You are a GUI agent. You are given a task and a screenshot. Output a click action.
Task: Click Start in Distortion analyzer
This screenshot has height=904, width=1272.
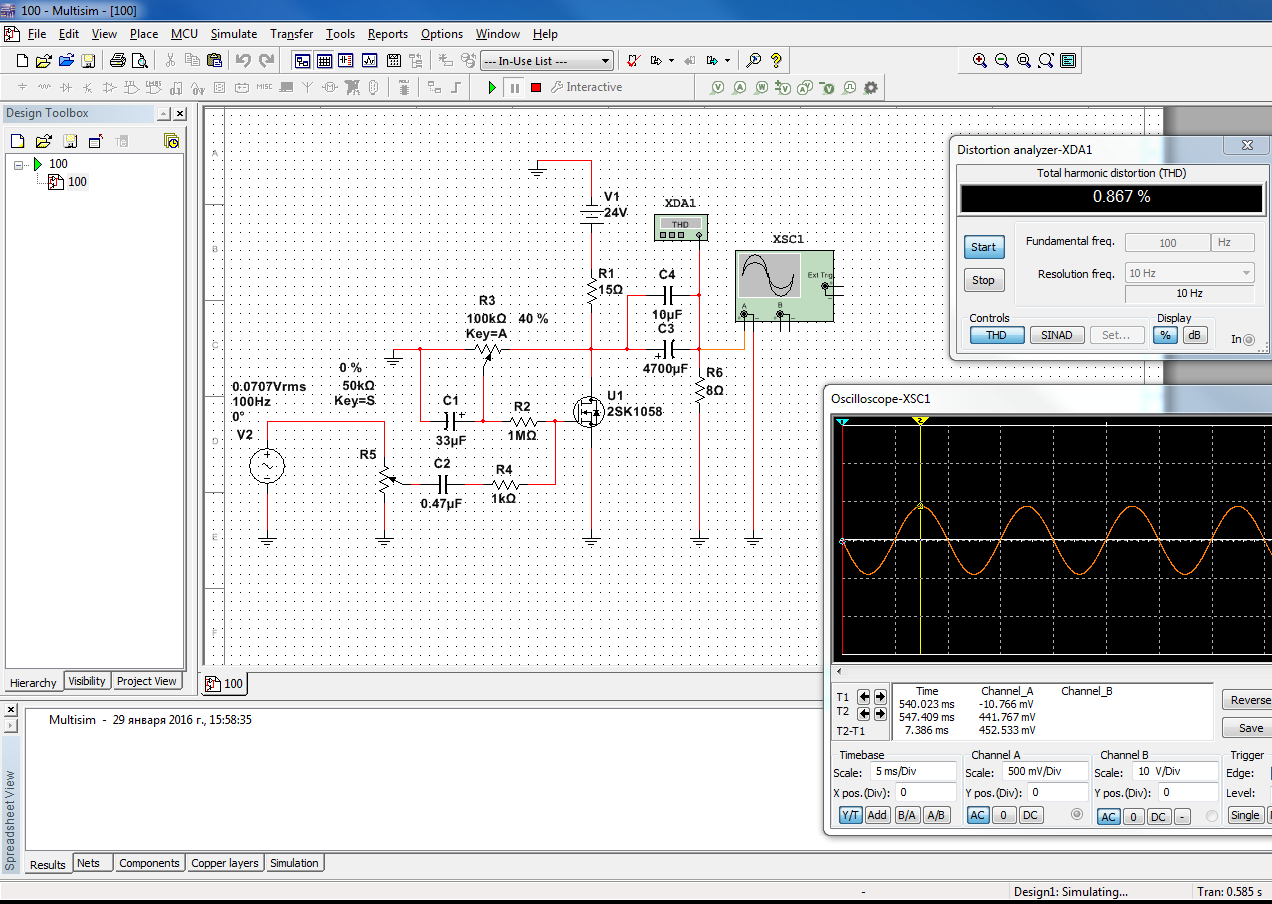click(x=984, y=247)
